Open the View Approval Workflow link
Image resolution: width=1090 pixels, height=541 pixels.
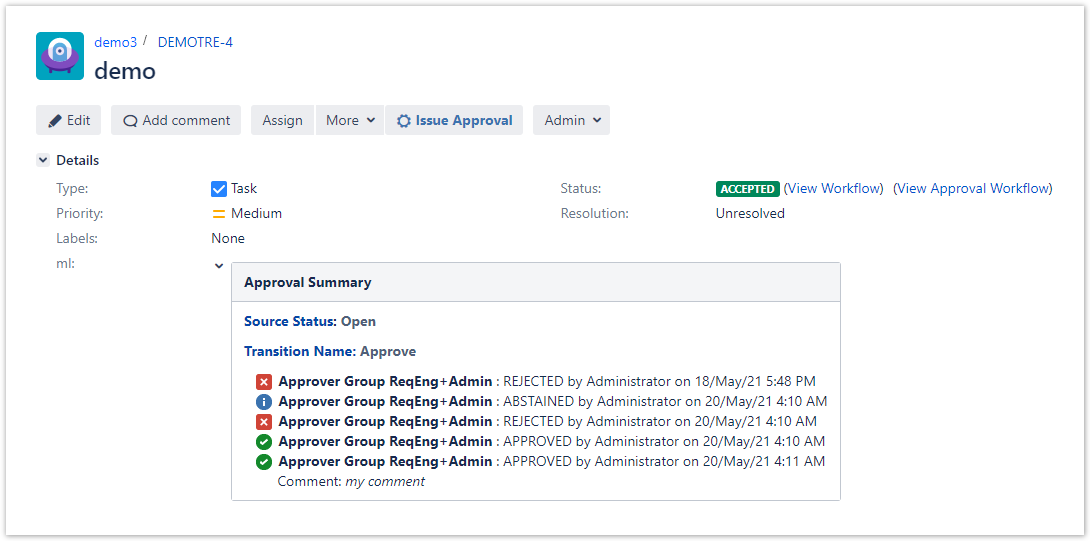[x=972, y=188]
